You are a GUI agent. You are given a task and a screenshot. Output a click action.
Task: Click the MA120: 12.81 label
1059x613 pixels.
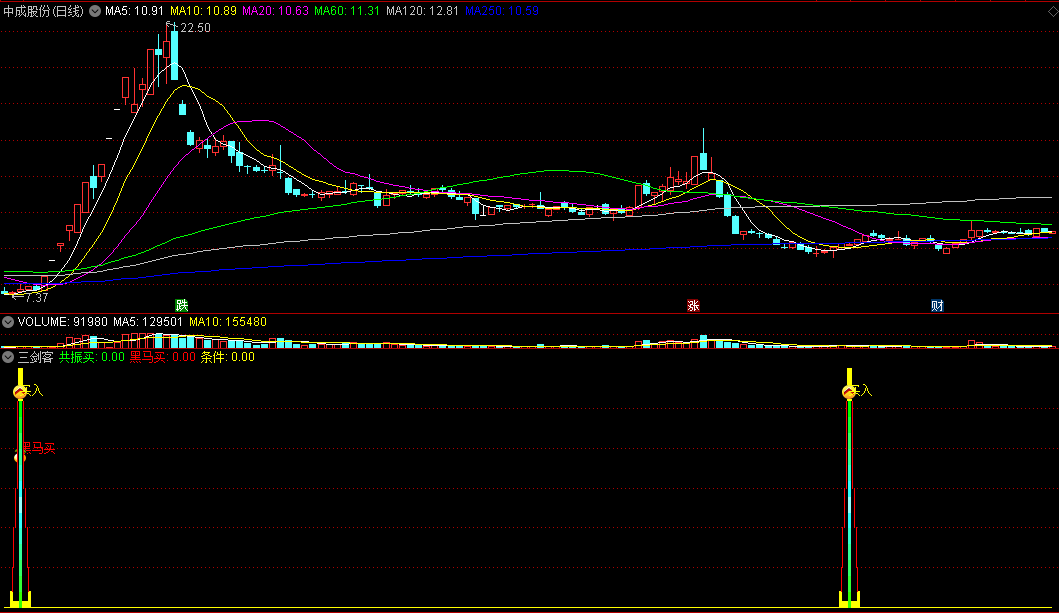tap(422, 11)
